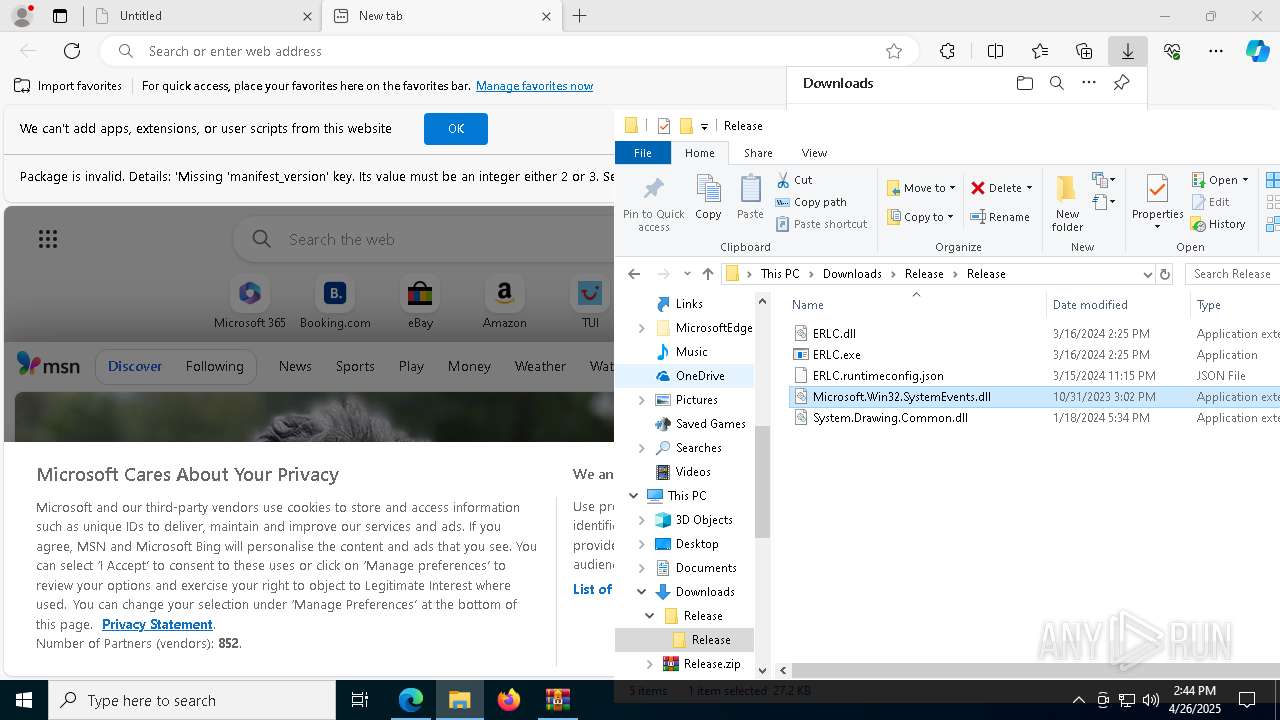Click Cut in the Clipboard group

pyautogui.click(x=794, y=180)
